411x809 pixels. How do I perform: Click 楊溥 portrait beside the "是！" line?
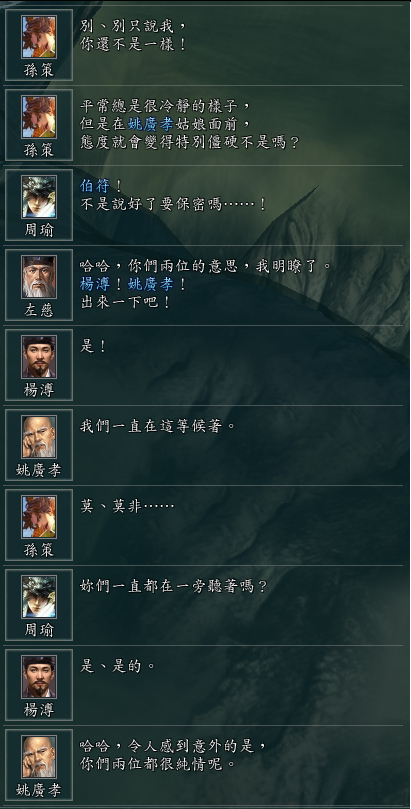click(39, 357)
